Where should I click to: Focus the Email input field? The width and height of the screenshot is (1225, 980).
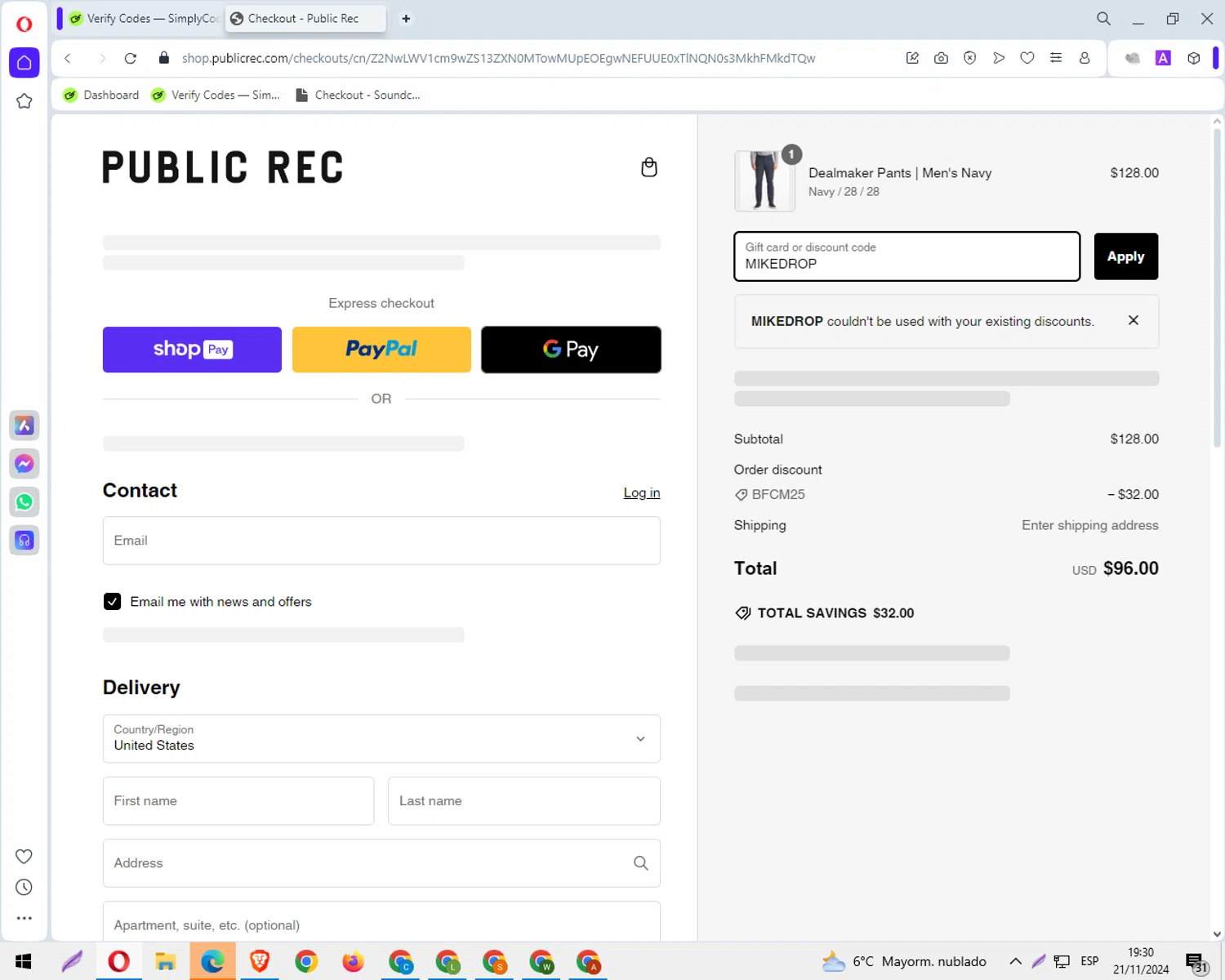[381, 541]
